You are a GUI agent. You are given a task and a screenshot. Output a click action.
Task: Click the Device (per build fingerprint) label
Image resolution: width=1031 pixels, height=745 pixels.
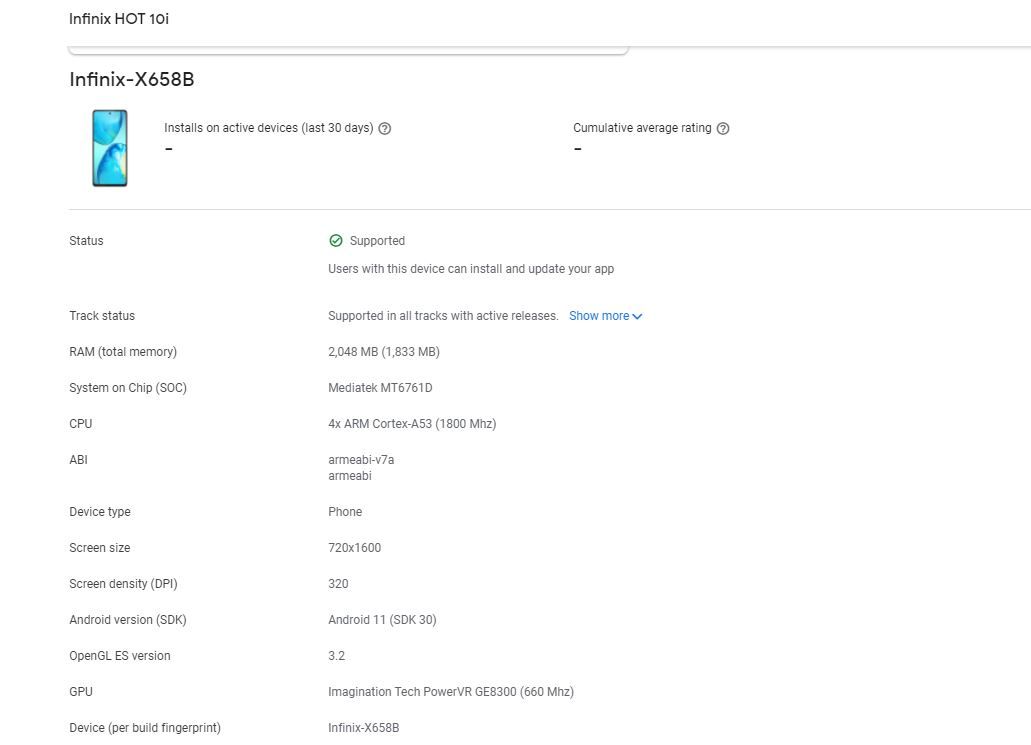(x=145, y=728)
